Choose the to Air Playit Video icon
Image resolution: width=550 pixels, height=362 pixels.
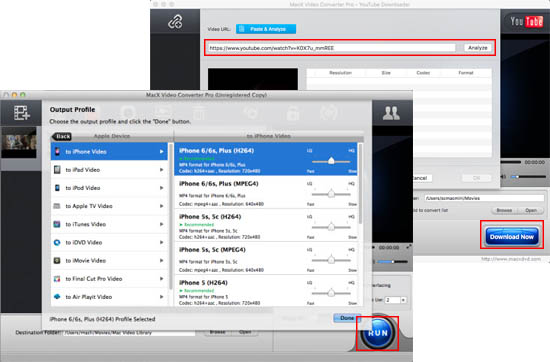coord(57,297)
